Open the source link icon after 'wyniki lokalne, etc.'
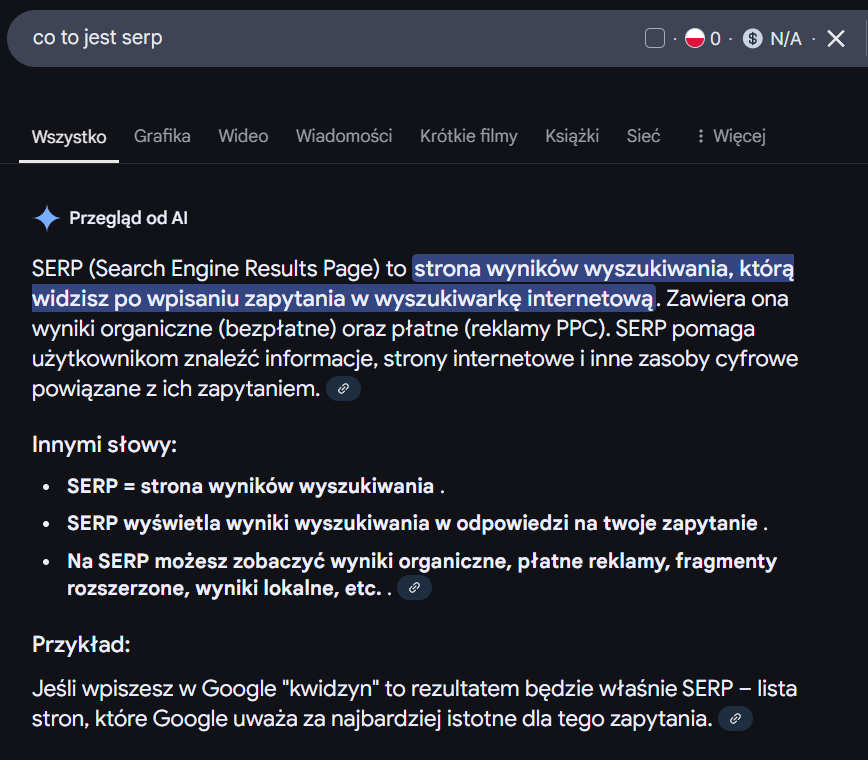The image size is (868, 760). click(414, 588)
